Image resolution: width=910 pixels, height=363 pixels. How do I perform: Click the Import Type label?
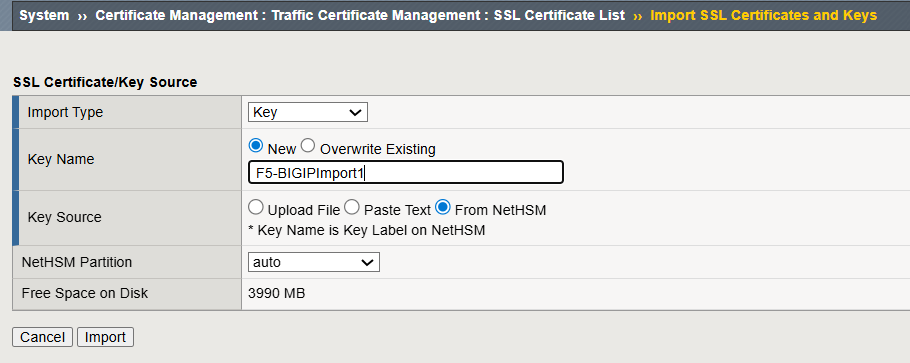(65, 113)
